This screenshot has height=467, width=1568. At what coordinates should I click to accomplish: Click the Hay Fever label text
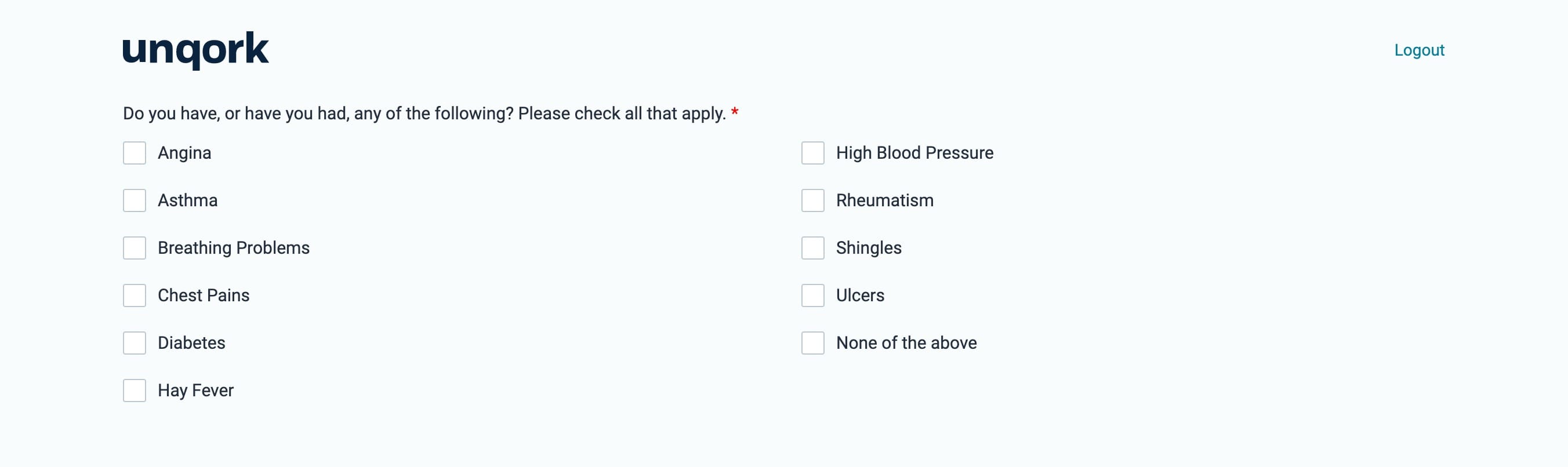[x=195, y=391]
